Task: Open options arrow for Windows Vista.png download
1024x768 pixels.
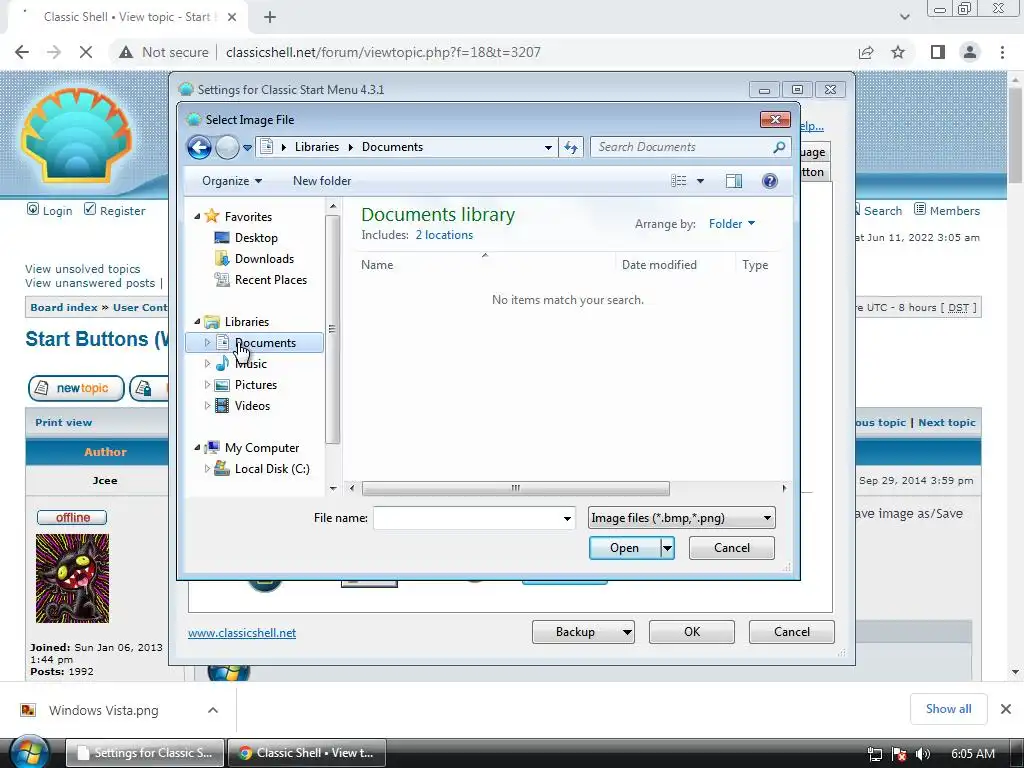Action: pyautogui.click(x=213, y=710)
